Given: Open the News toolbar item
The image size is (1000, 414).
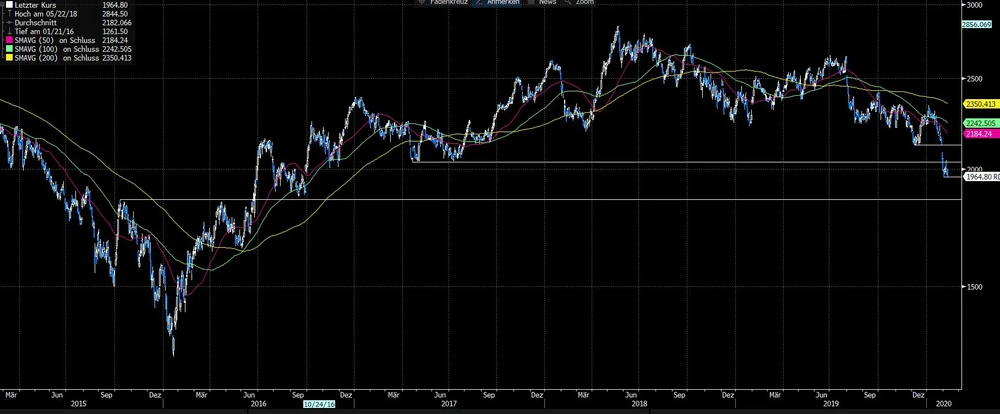Looking at the screenshot, I should [546, 4].
